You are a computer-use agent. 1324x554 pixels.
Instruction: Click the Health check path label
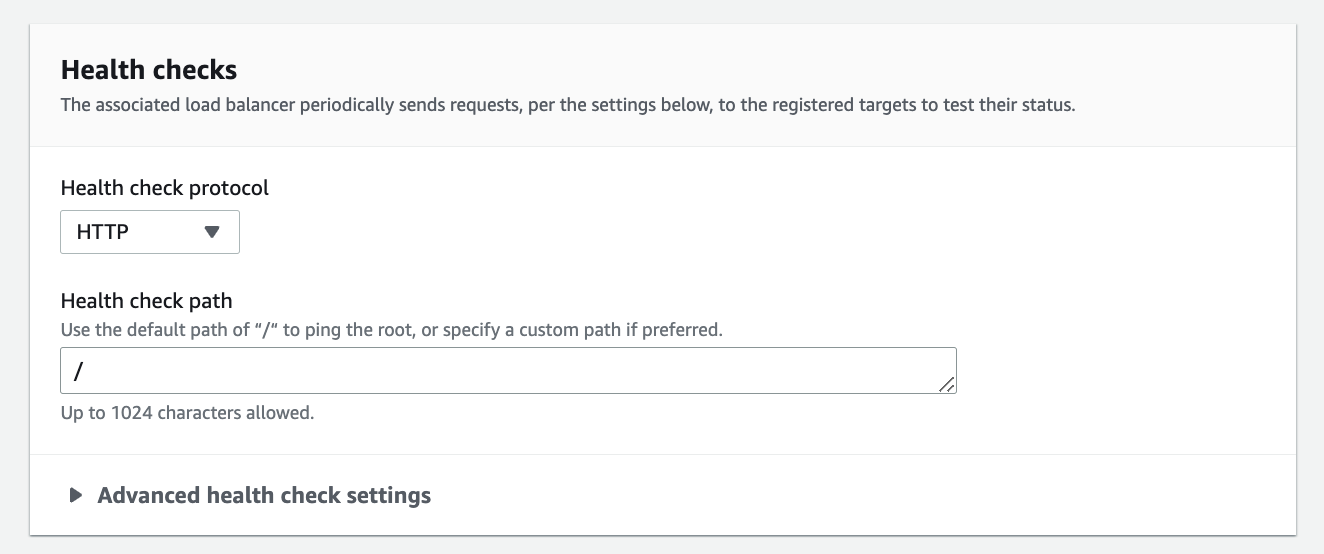pos(146,301)
